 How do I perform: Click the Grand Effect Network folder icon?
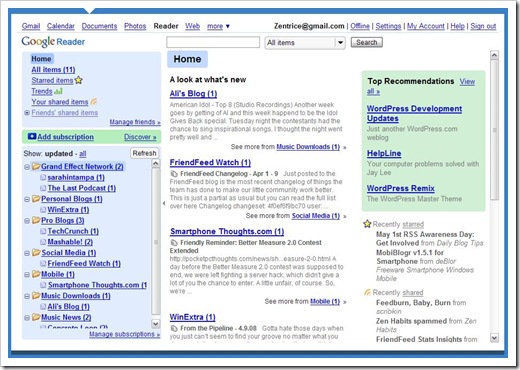point(36,166)
